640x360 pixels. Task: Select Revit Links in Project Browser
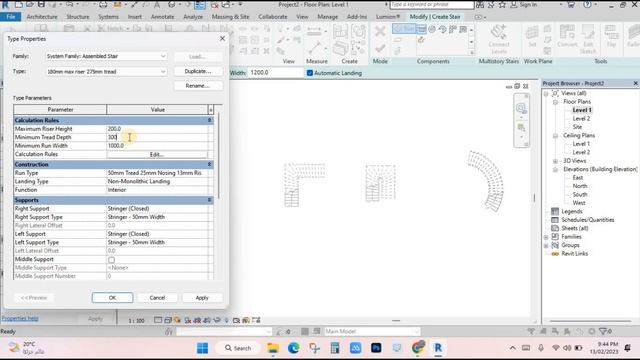[x=574, y=253]
